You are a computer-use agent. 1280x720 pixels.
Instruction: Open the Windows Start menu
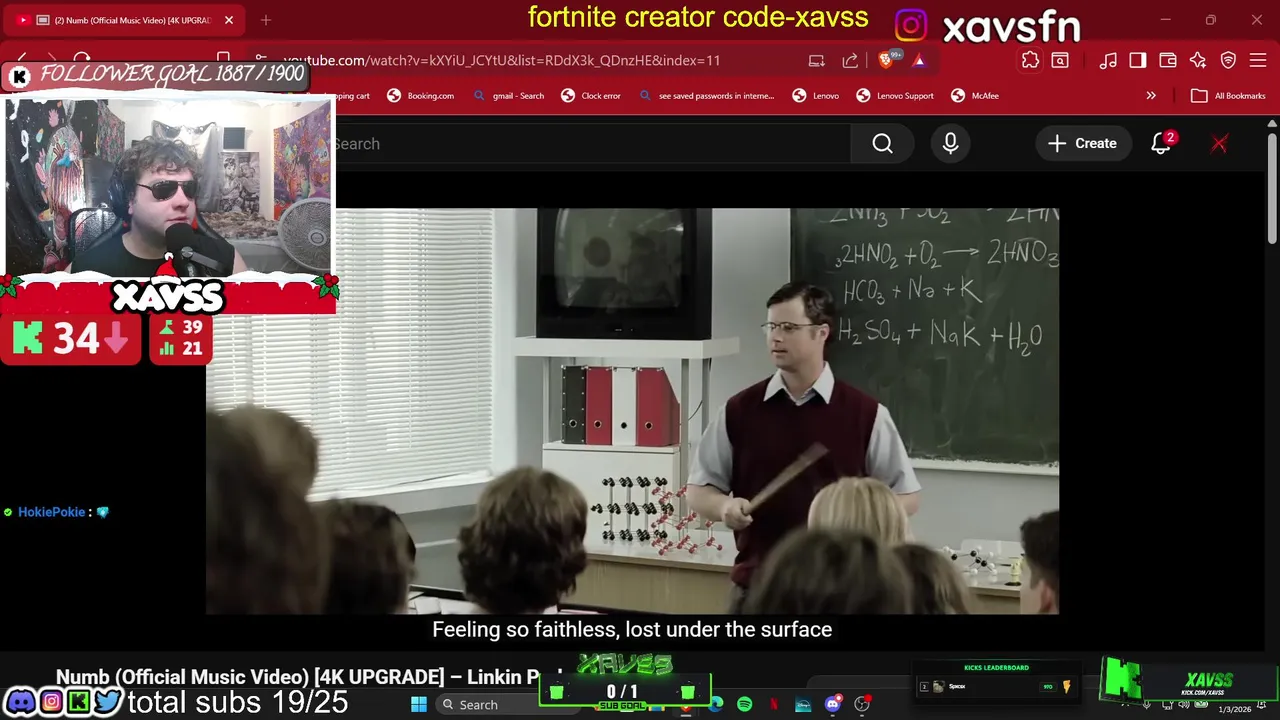[419, 705]
